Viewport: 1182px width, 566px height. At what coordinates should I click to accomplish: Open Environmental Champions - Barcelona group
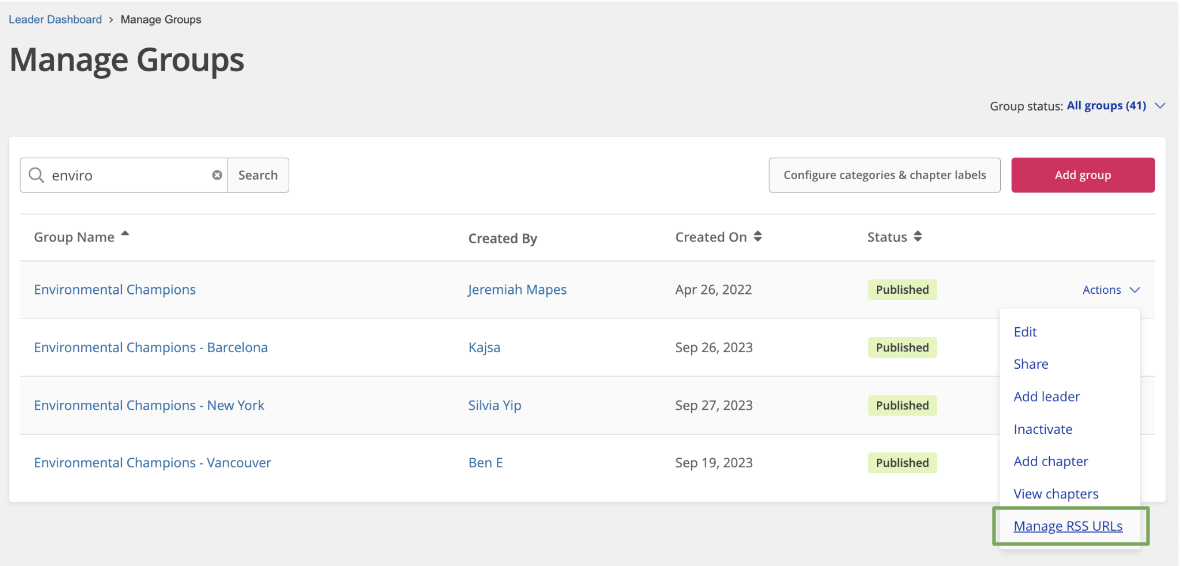click(151, 347)
